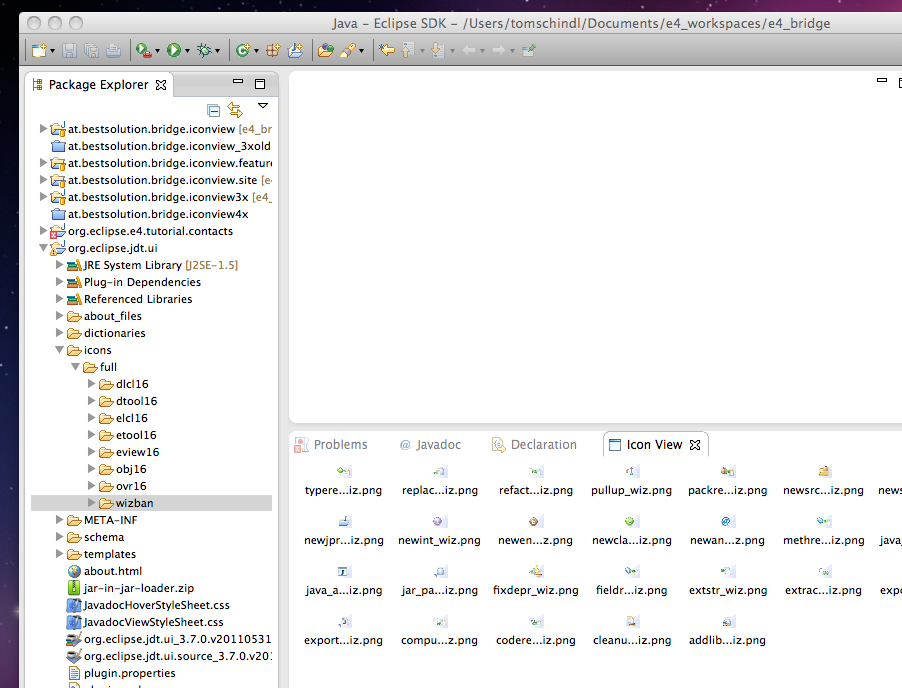This screenshot has width=902, height=688.
Task: Click the New Java Package icon
Action: tap(272, 49)
